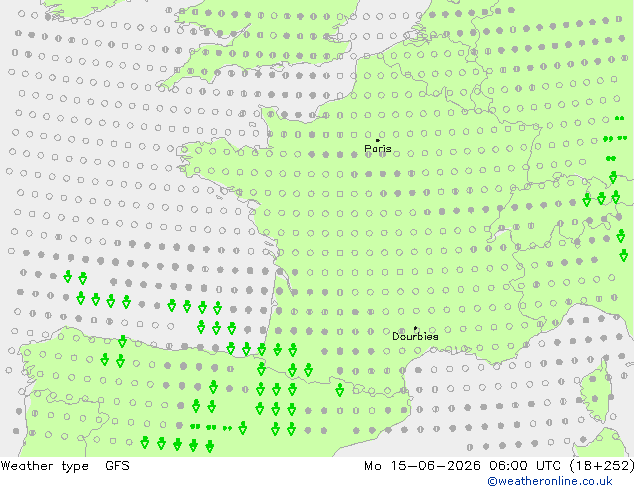The height and width of the screenshot is (490, 634).
Task: Click the Dourbies location label
Action: coord(415,336)
